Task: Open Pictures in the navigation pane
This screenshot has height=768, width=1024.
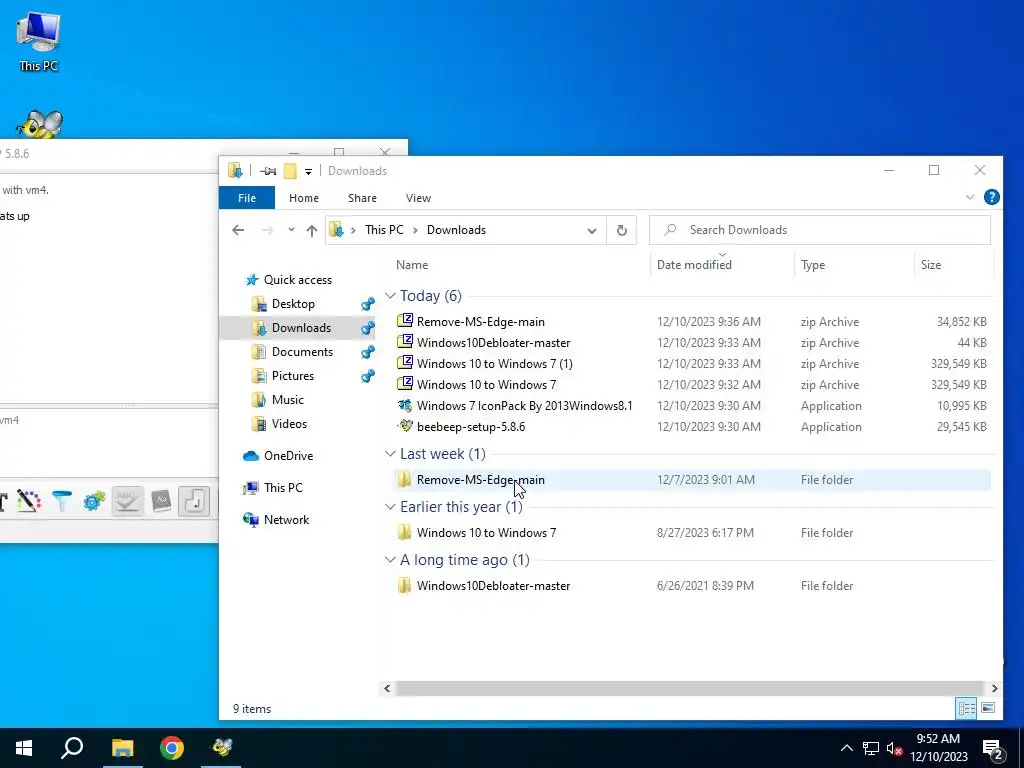Action: pyautogui.click(x=293, y=376)
